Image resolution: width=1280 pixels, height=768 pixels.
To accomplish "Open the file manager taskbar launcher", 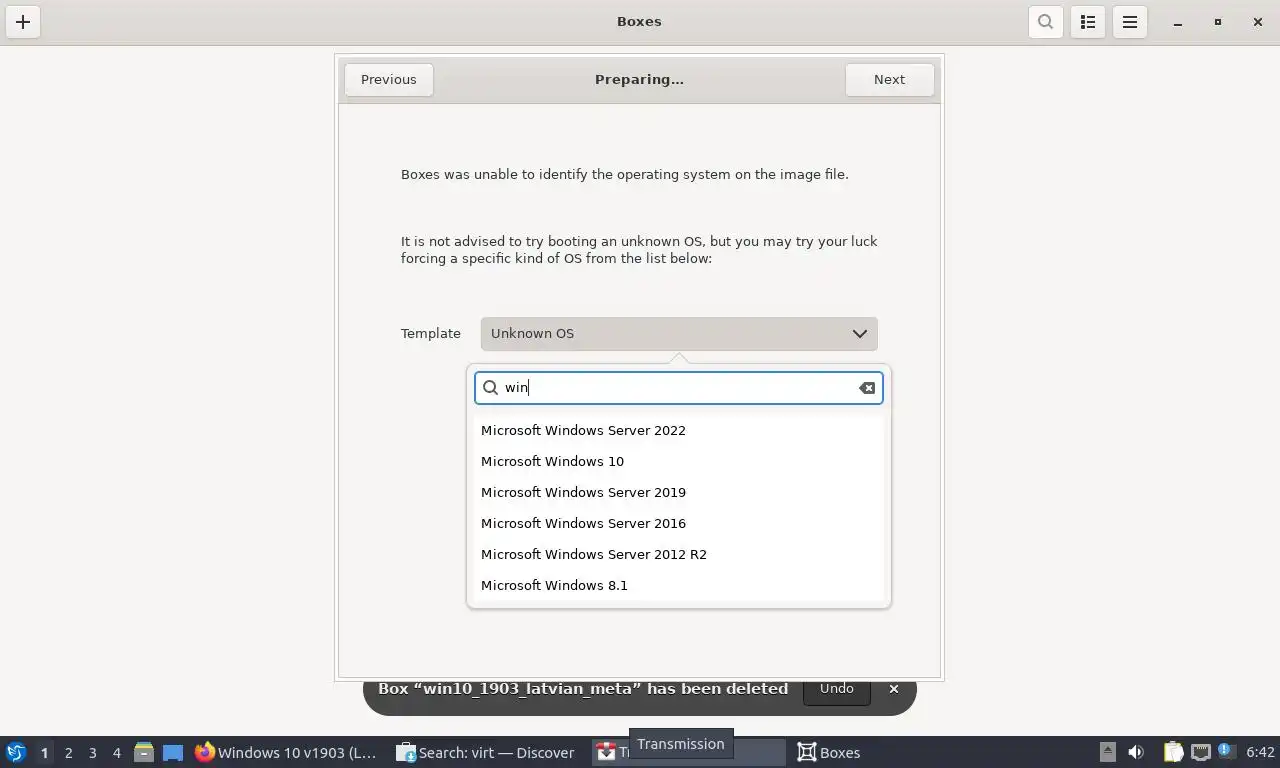I will pos(144,753).
